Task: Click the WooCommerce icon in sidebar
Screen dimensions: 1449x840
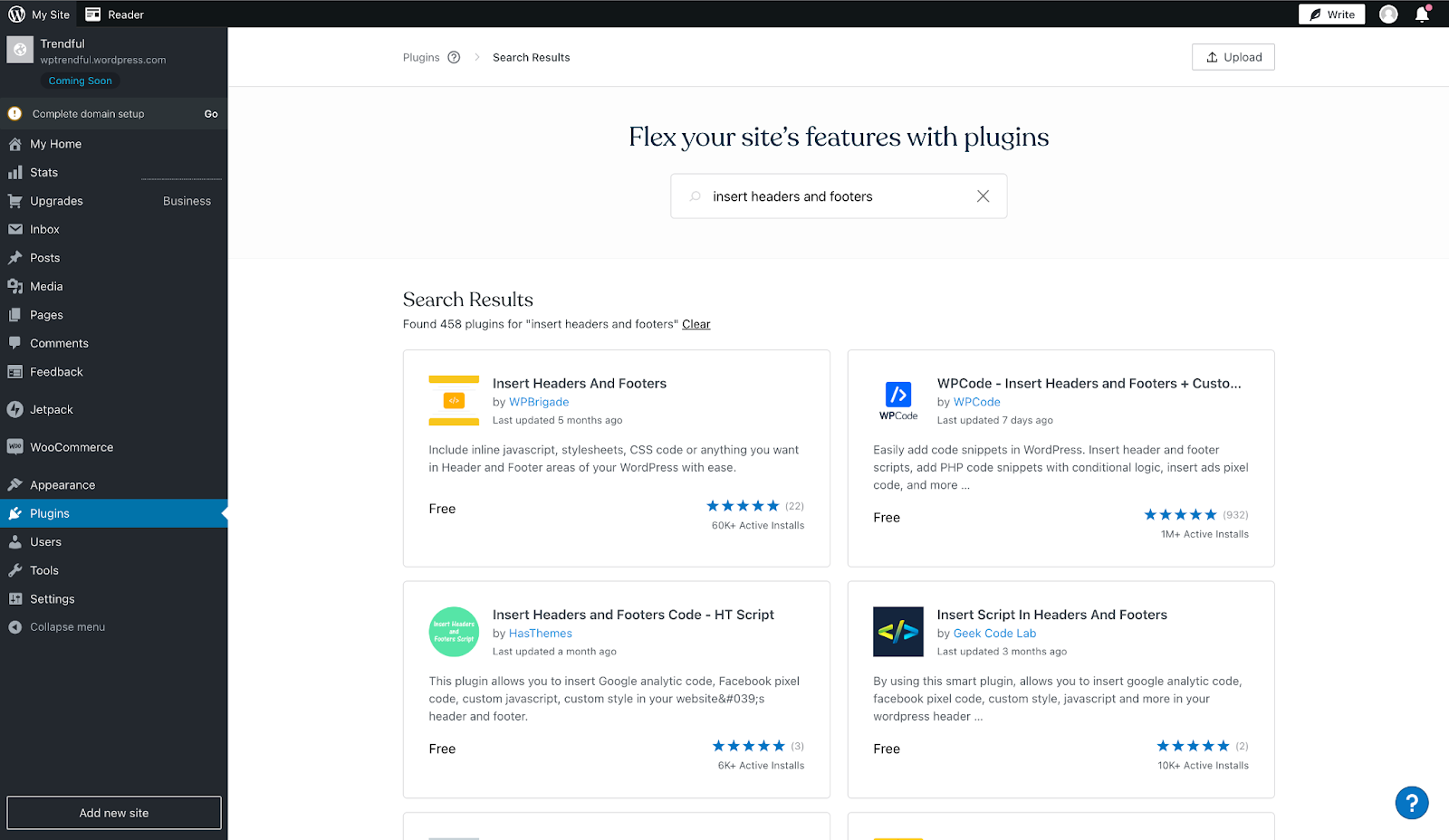Action: pyautogui.click(x=15, y=447)
